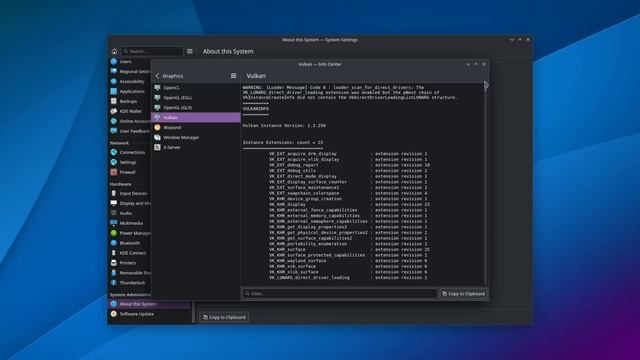Open Software Update entry

[150, 314]
